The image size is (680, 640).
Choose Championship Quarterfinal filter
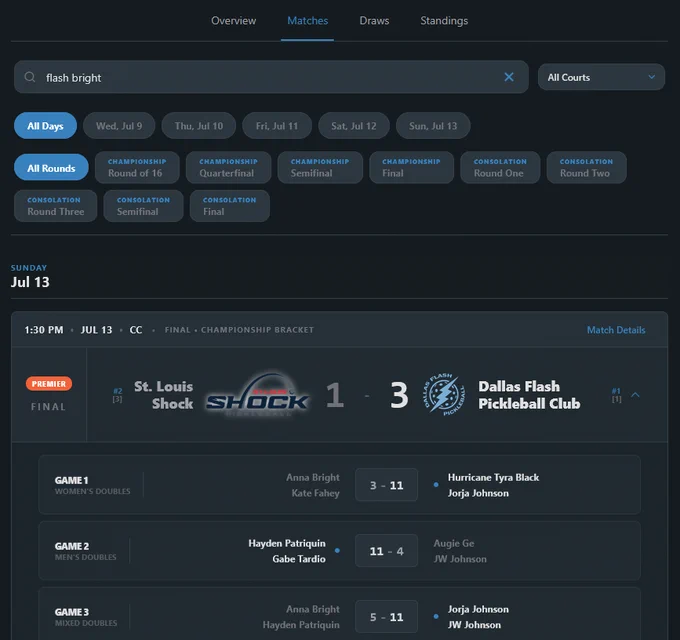(229, 167)
